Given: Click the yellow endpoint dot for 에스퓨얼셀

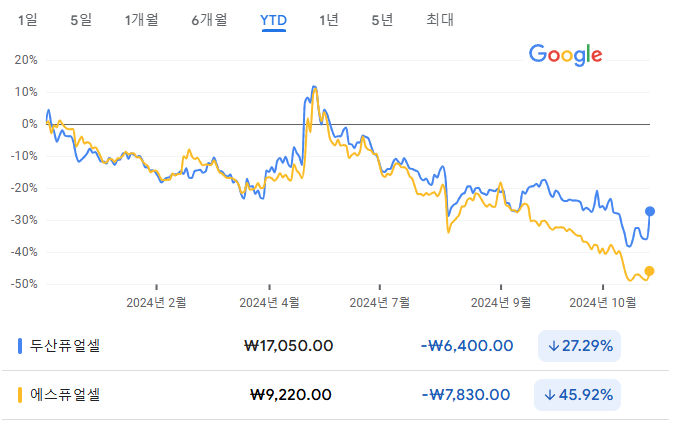Looking at the screenshot, I should point(649,271).
